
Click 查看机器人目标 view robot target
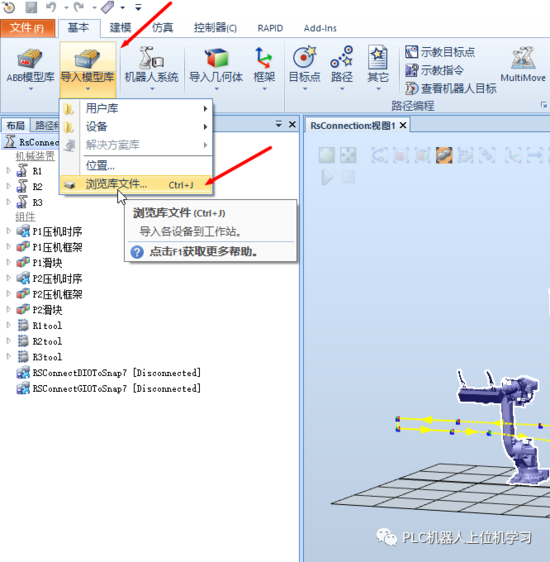451,88
